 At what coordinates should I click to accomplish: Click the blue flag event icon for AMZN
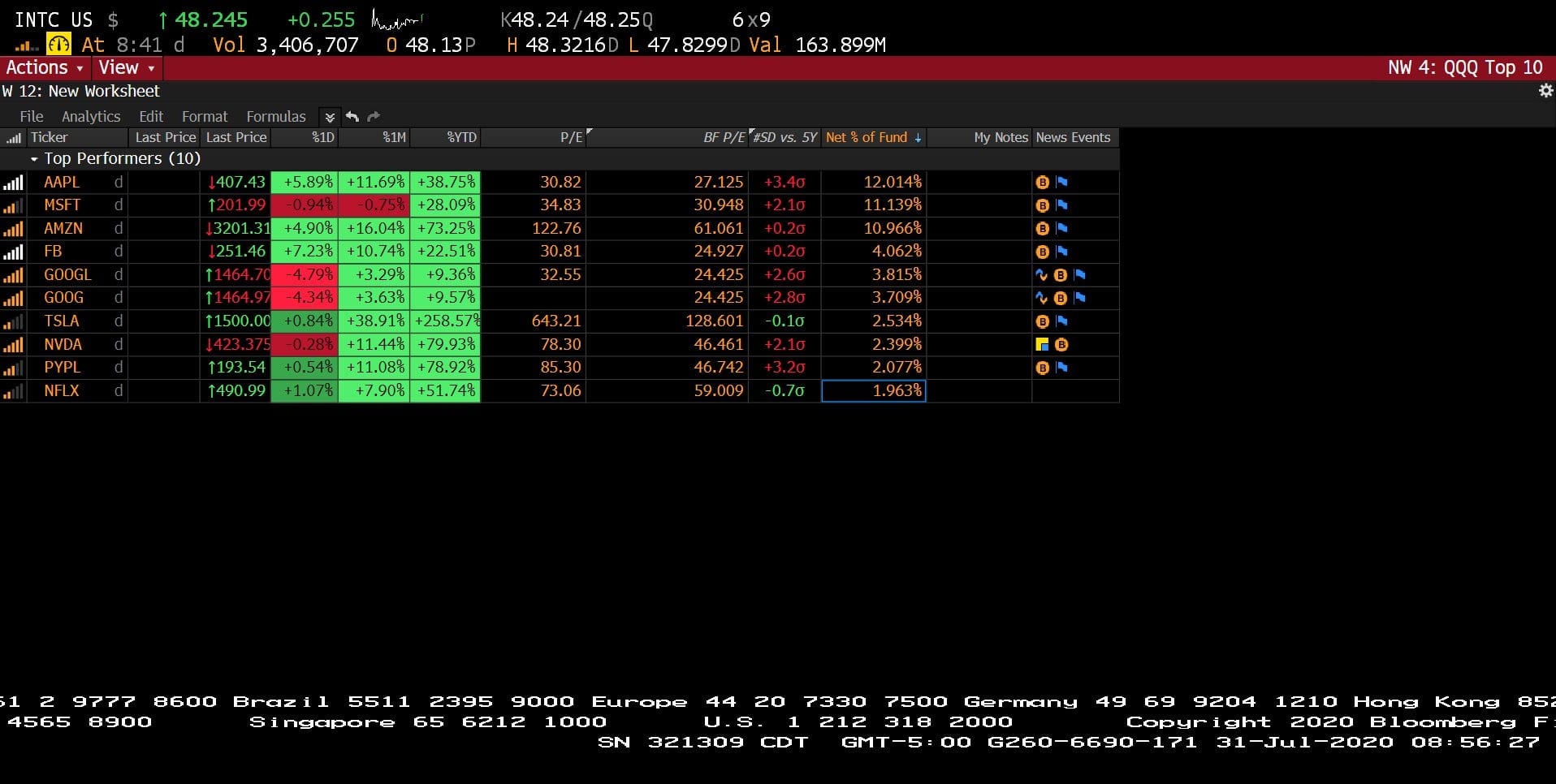(x=1061, y=229)
